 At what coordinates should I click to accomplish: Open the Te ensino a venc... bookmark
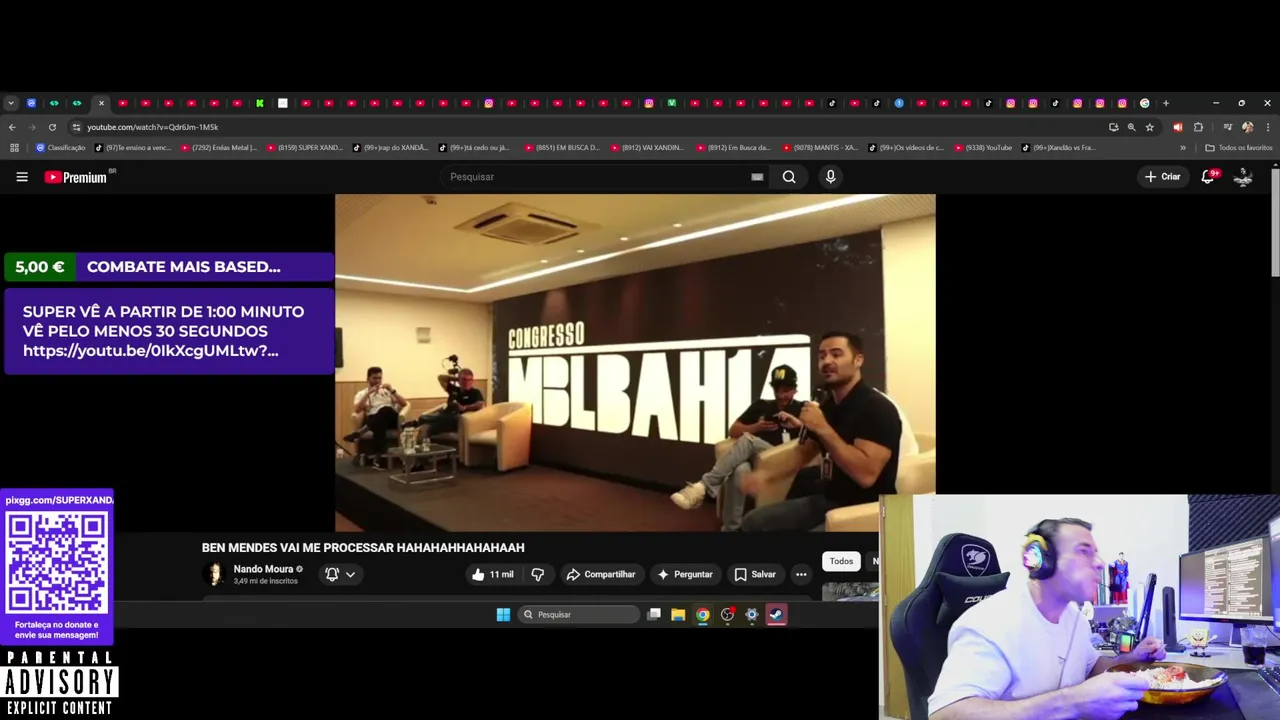point(134,148)
